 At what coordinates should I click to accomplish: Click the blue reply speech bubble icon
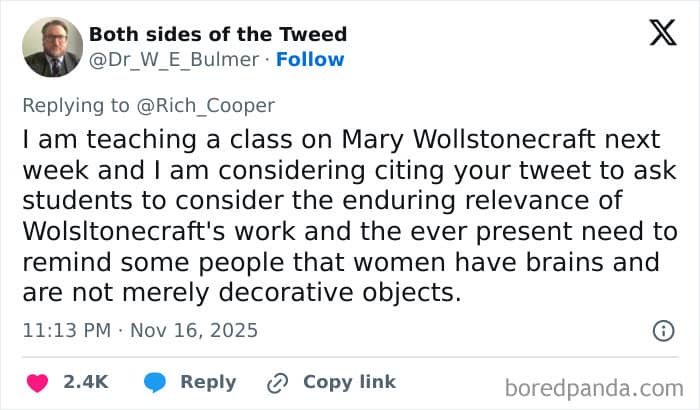click(155, 382)
